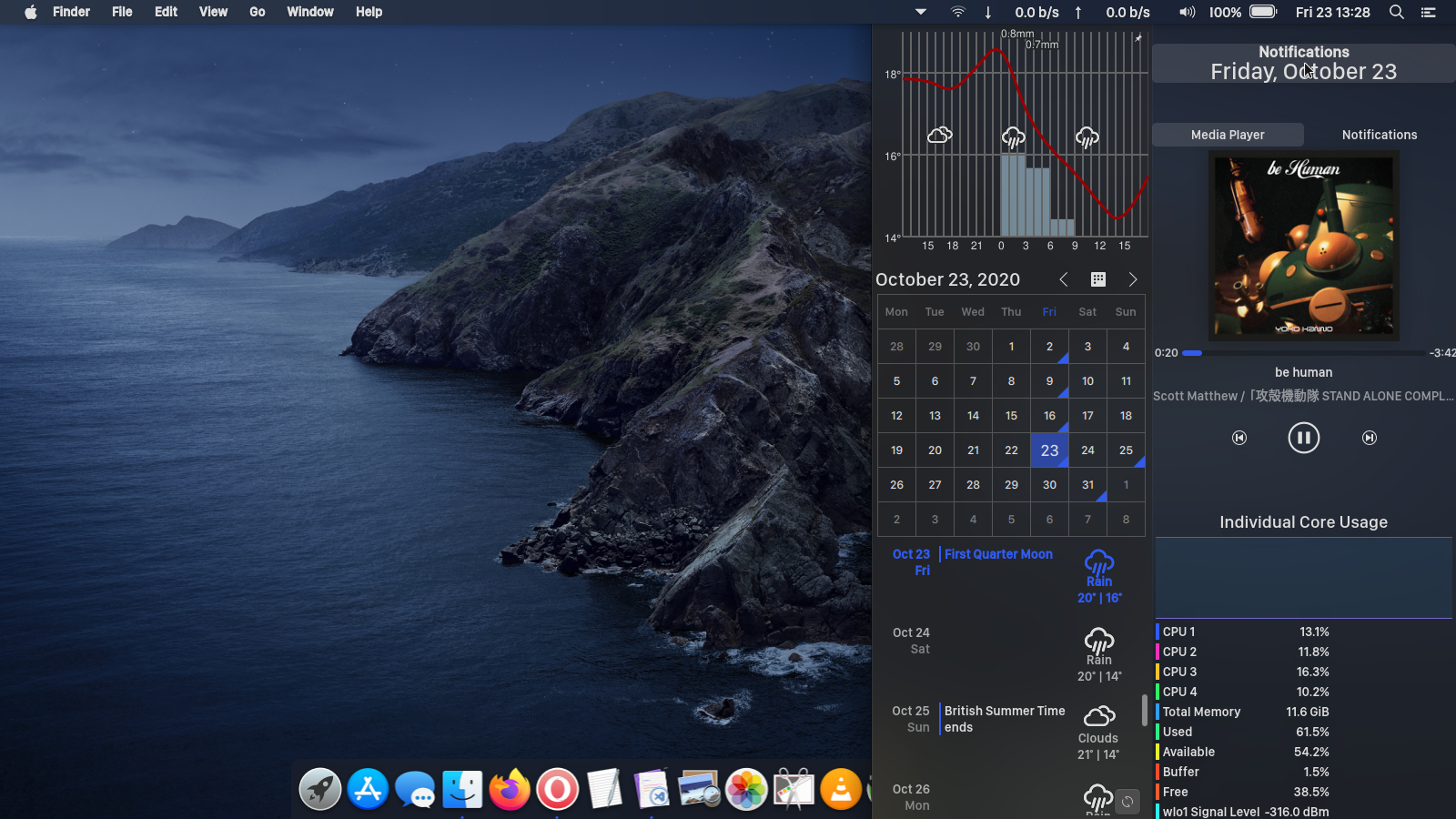Click Available memory row

(x=1243, y=752)
